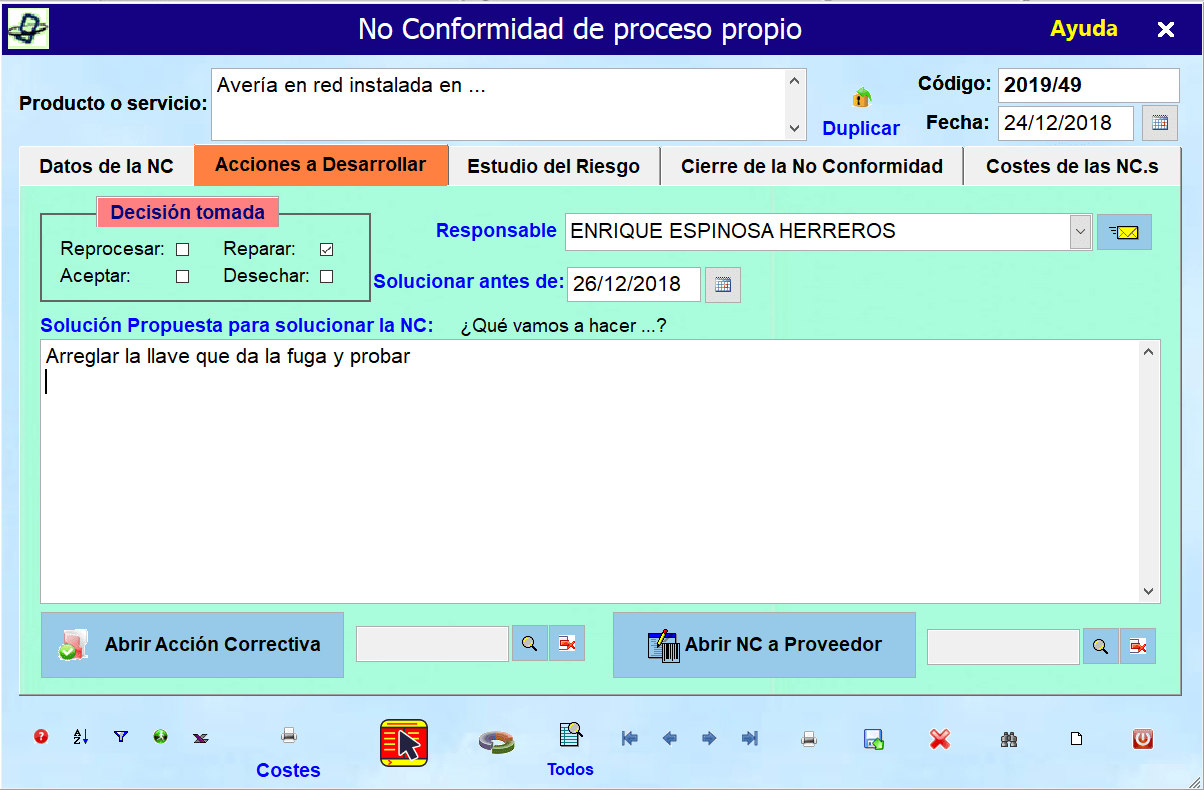The width and height of the screenshot is (1204, 790).
Task: Open the Estudio del Riesgo tab
Action: tap(554, 166)
